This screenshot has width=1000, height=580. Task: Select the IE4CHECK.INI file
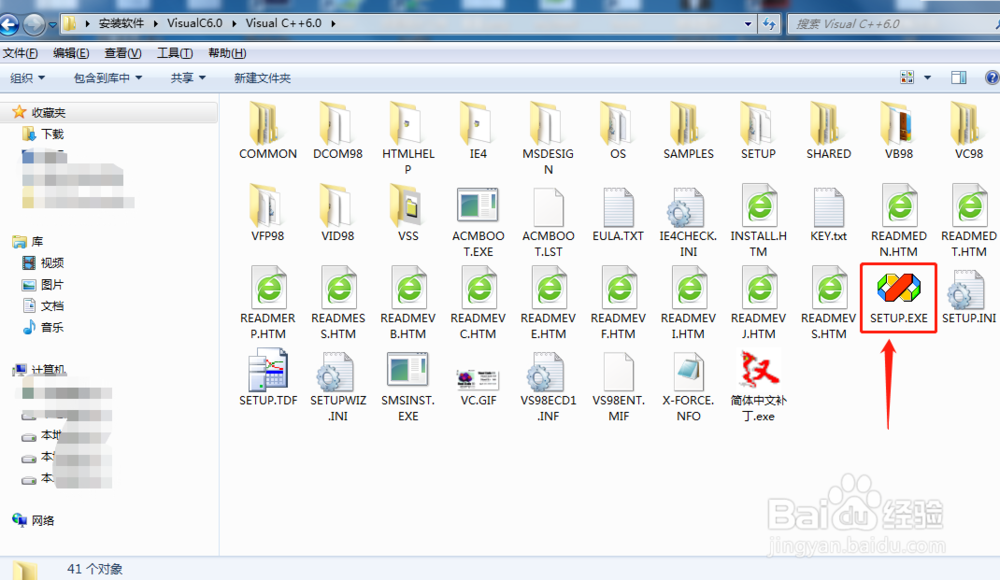[688, 221]
